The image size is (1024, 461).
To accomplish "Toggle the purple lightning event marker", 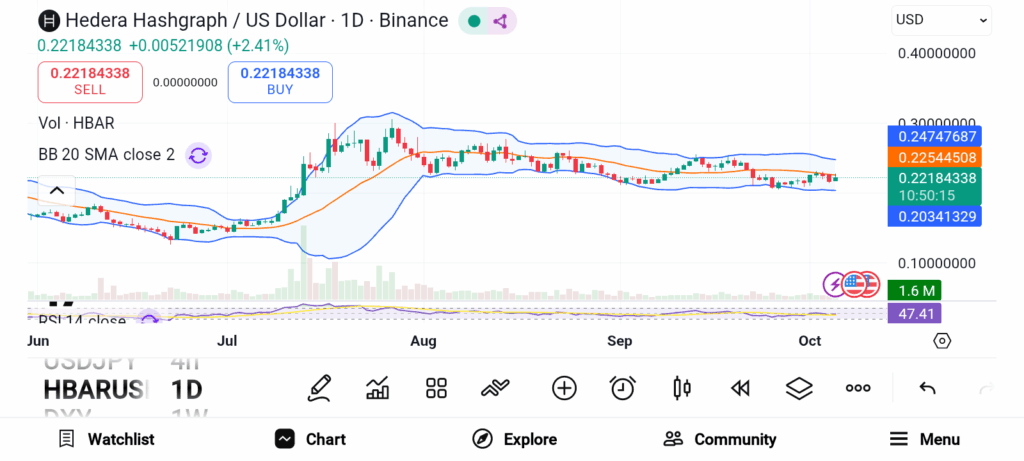I will click(x=833, y=284).
